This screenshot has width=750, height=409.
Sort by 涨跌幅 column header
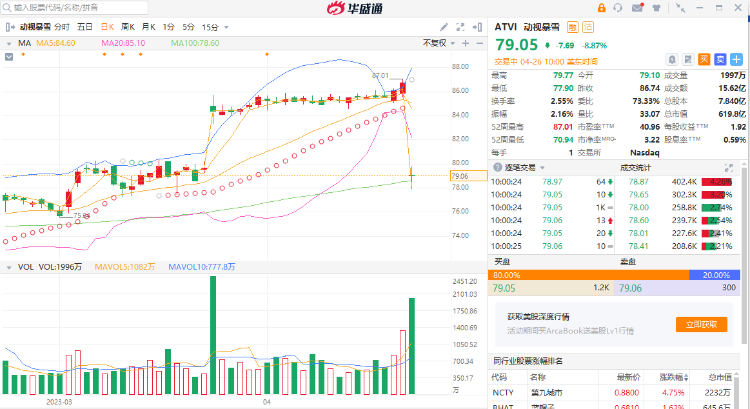(673, 377)
